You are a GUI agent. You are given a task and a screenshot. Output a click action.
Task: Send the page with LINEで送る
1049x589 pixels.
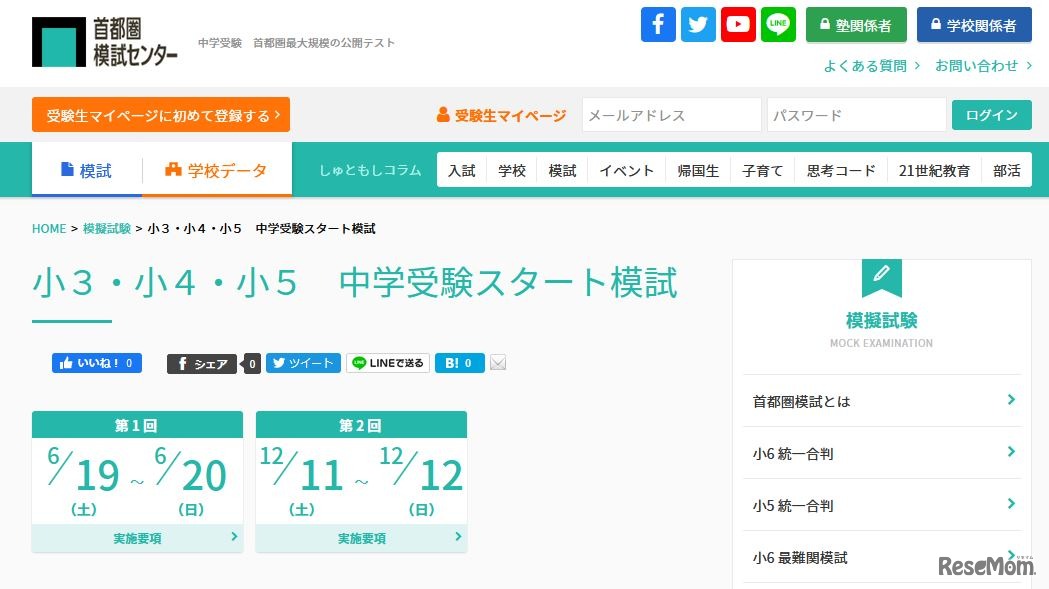point(387,362)
